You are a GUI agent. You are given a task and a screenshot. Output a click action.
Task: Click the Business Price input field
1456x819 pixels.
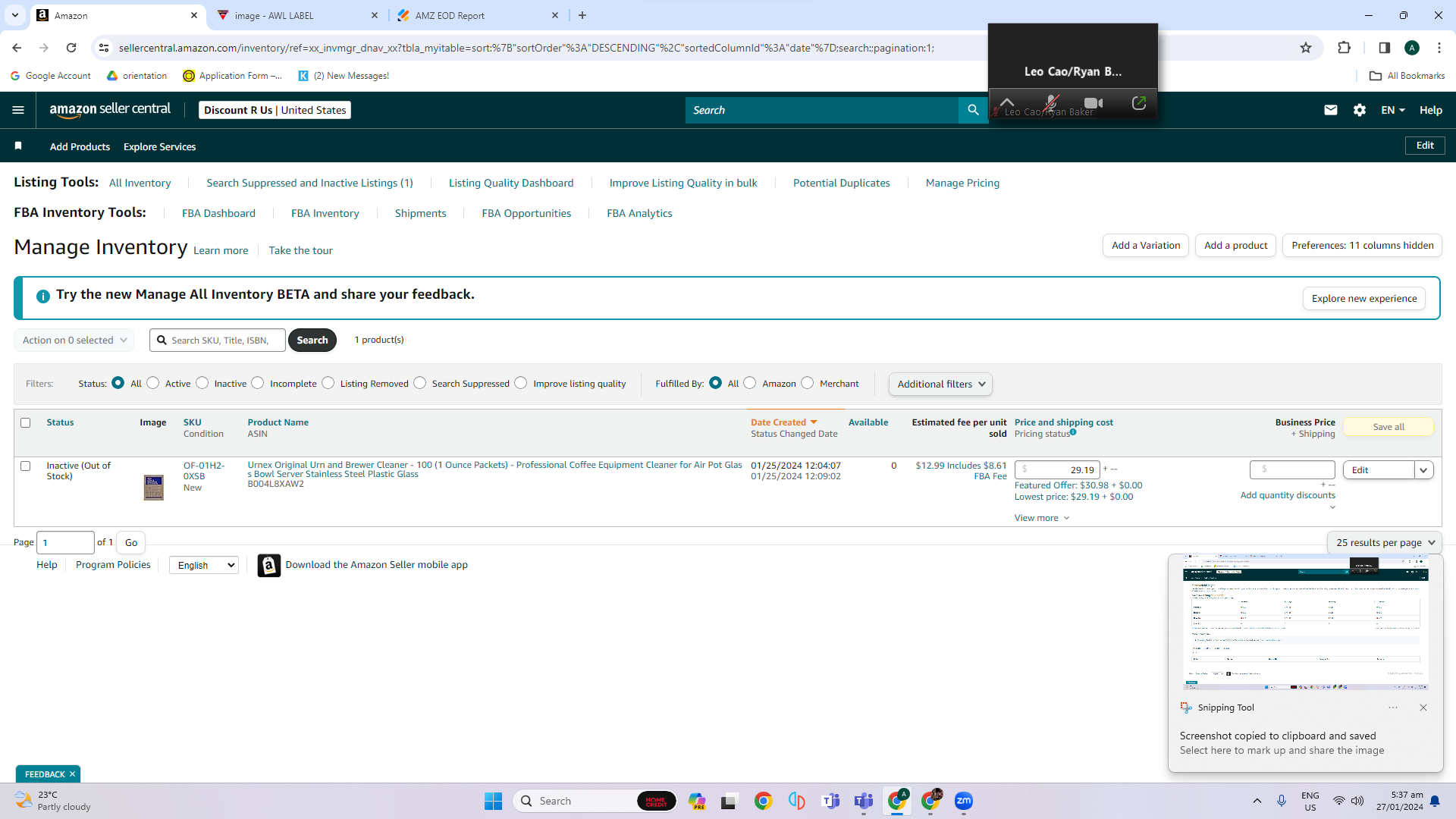1292,470
